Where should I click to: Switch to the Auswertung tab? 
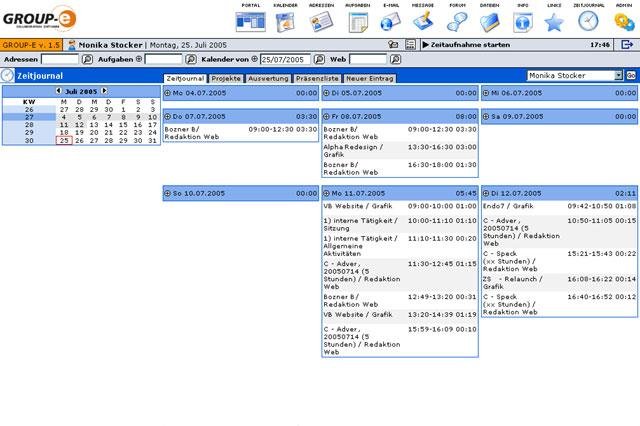(267, 78)
